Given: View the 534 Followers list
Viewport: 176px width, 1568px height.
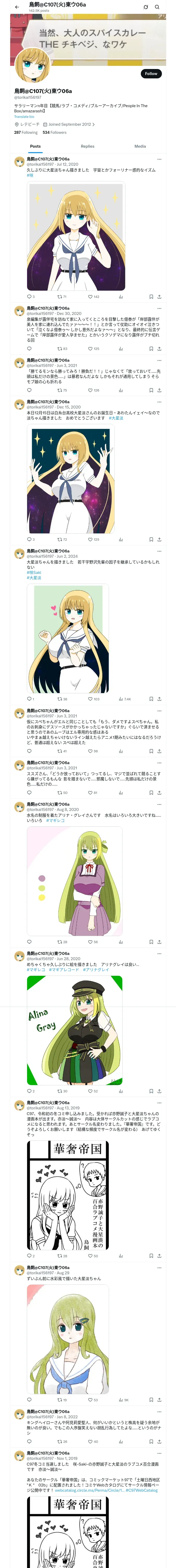Looking at the screenshot, I should tap(54, 132).
